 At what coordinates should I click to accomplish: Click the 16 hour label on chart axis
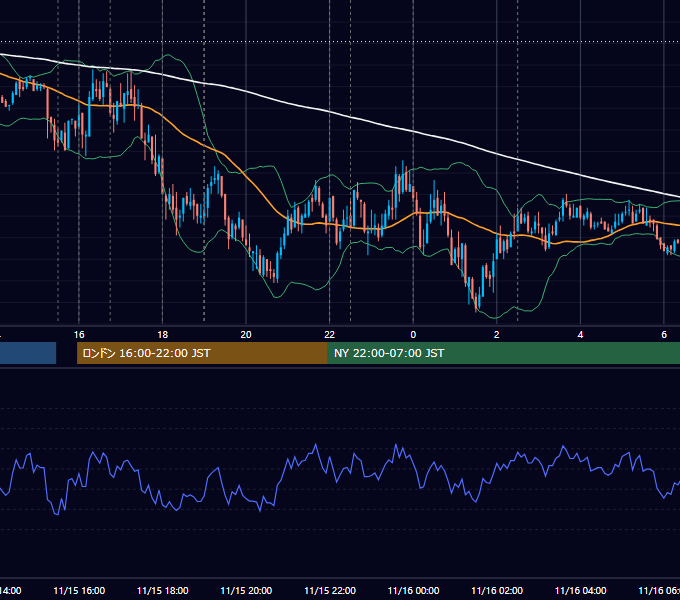click(79, 335)
